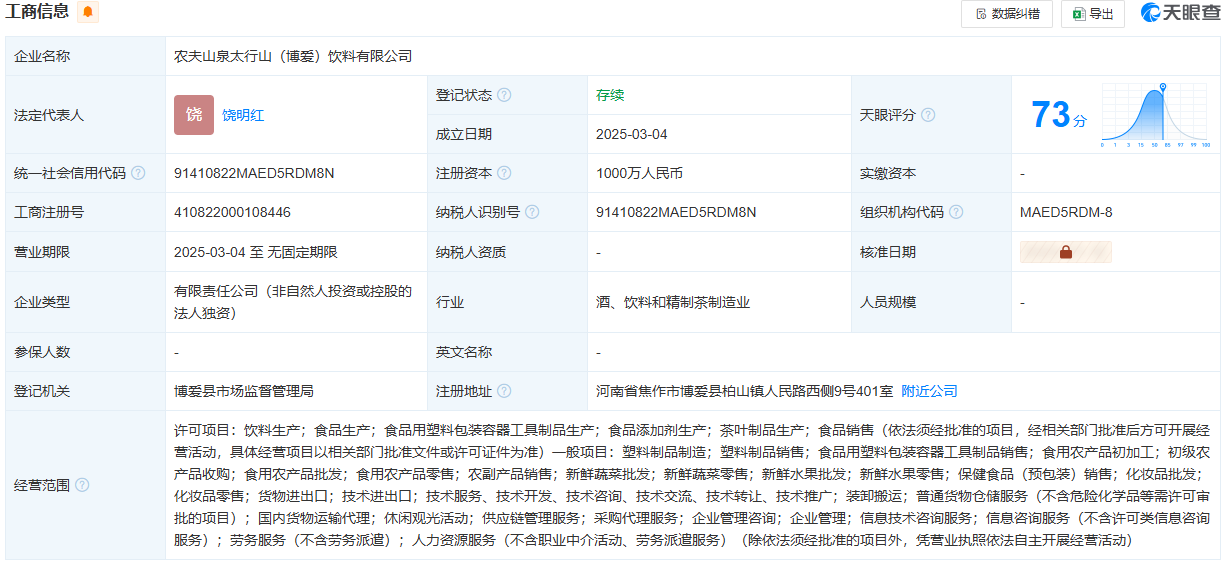Click help icon beside 组织机构代码
The image size is (1225, 564).
coord(956,212)
